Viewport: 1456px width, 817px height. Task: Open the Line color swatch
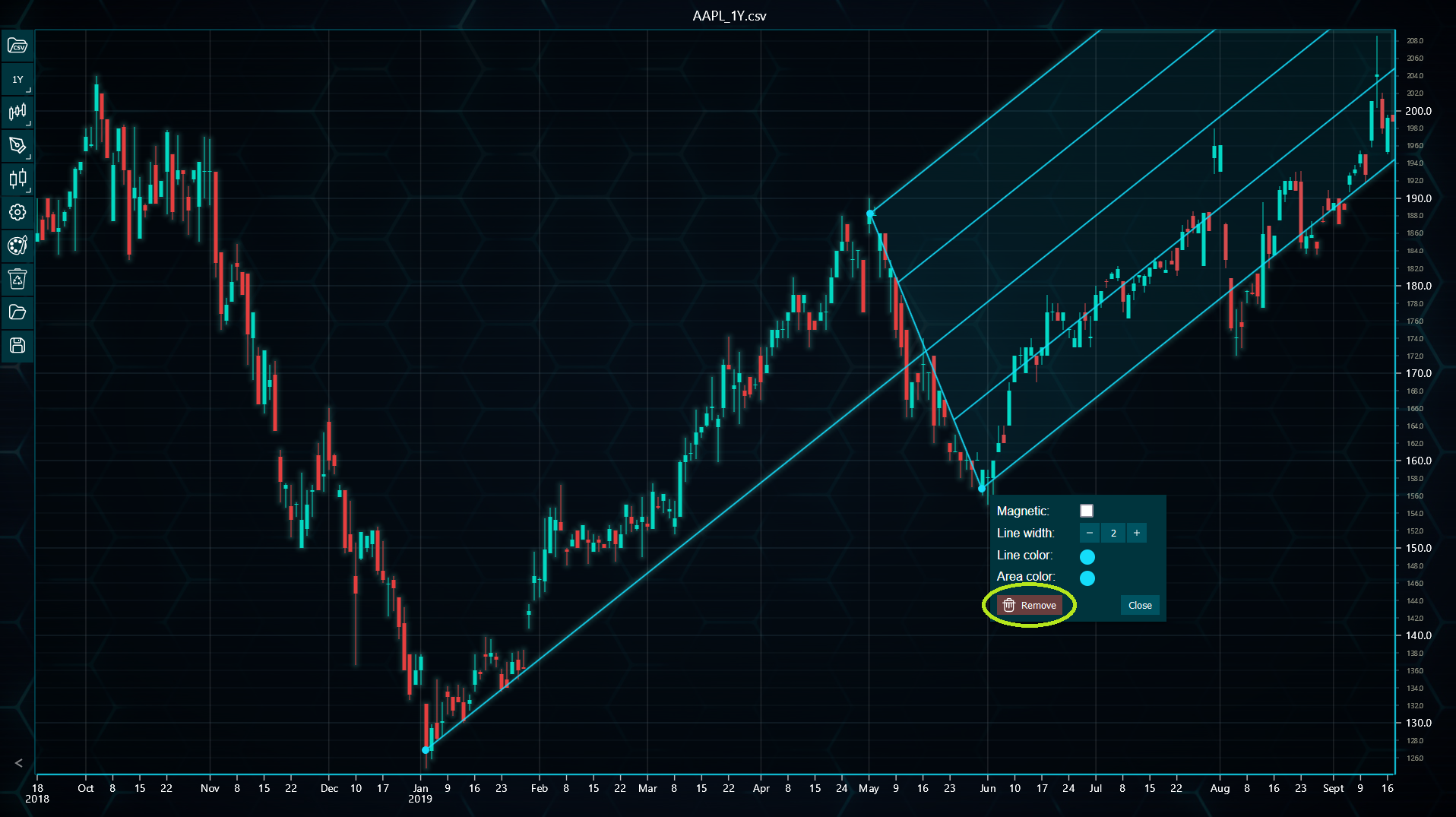click(1087, 556)
